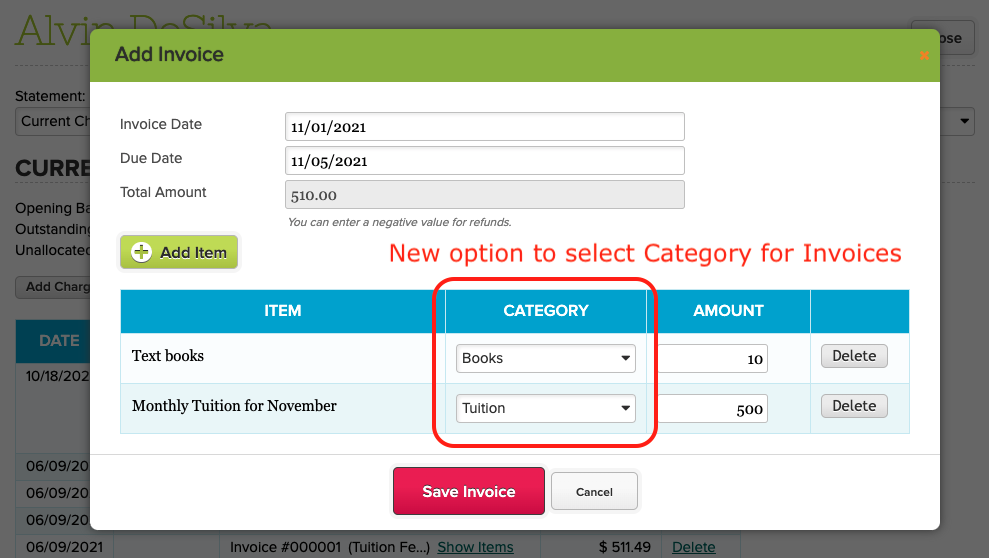989x558 pixels.
Task: Click the Delete link in background table
Action: 693,547
